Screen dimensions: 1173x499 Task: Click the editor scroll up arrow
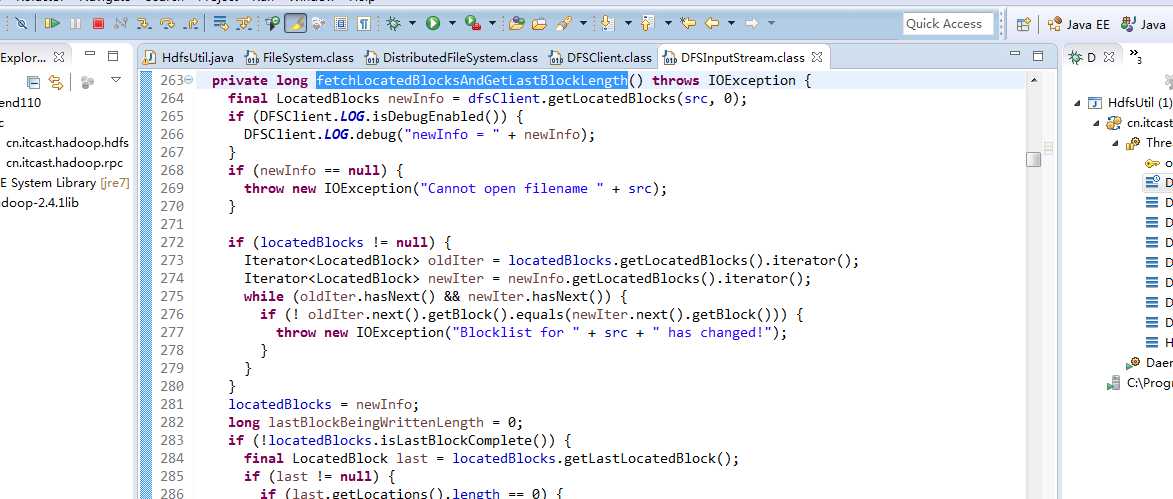point(1033,79)
